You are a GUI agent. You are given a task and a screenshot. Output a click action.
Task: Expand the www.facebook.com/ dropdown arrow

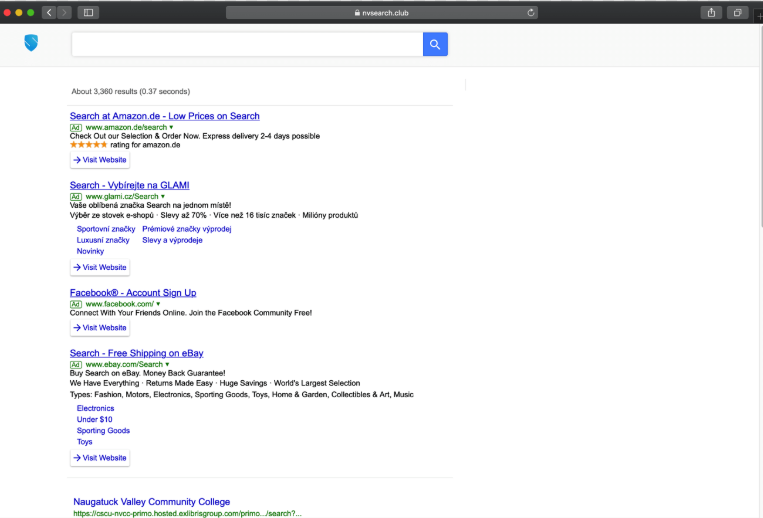click(x=158, y=304)
